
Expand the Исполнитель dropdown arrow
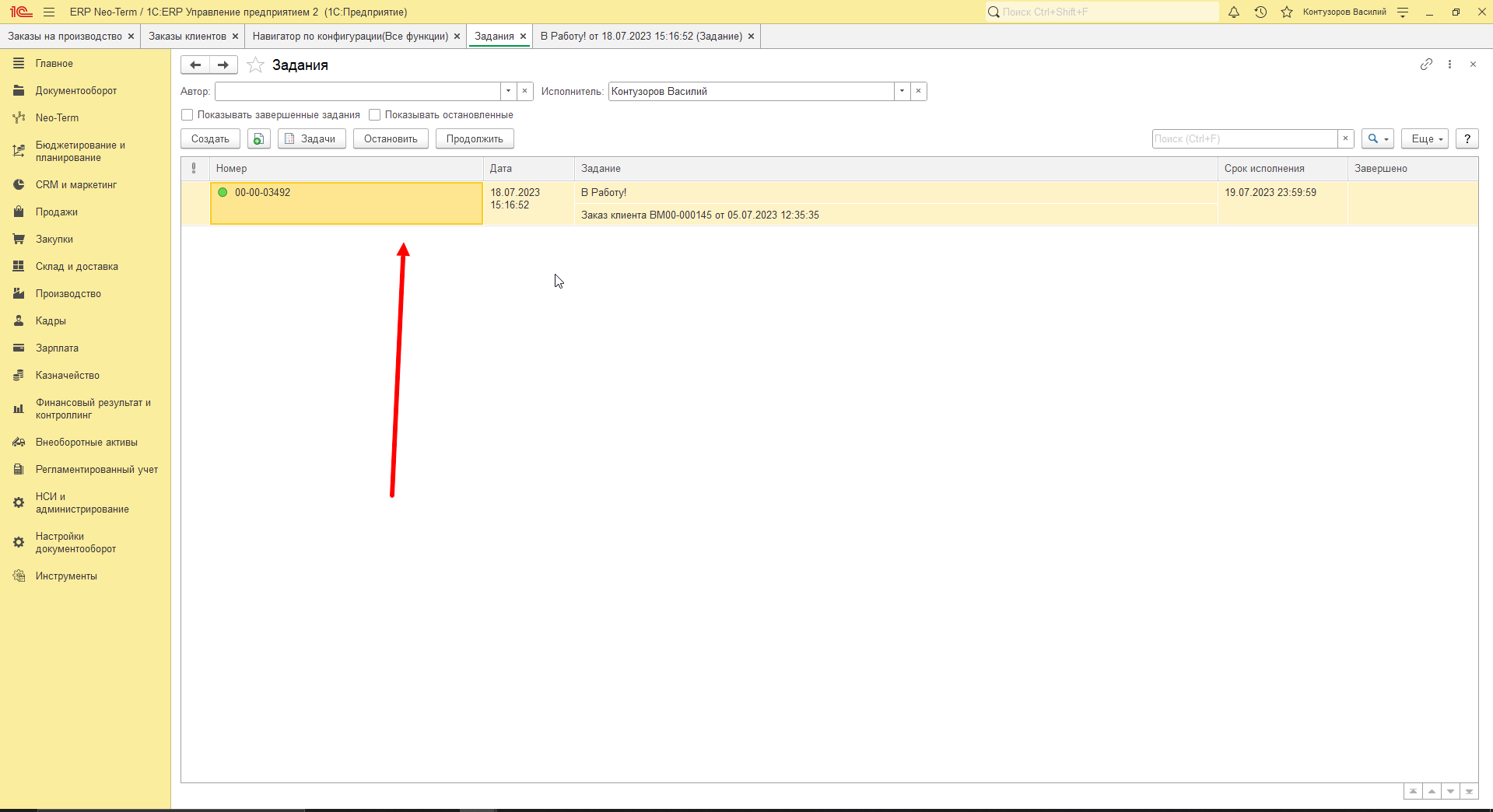(902, 91)
